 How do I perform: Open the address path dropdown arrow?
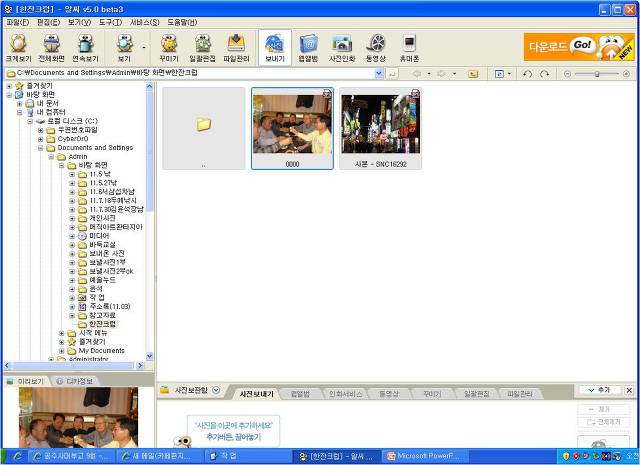click(x=379, y=74)
